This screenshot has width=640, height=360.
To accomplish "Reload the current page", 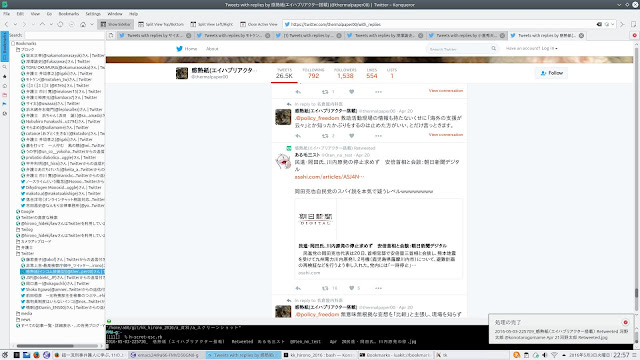I will (x=60, y=24).
